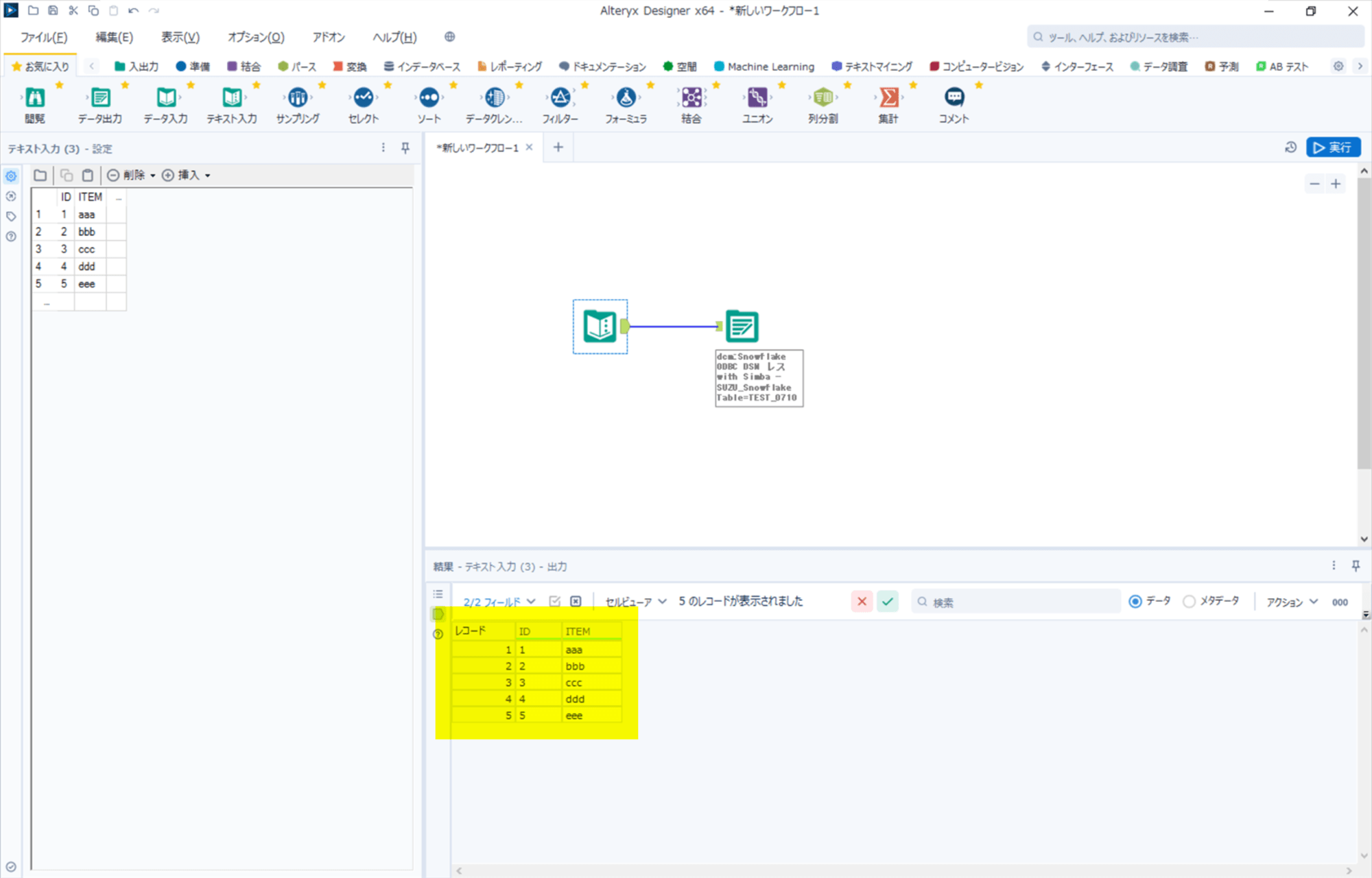Open the 削除 dropdown
The width and height of the screenshot is (1372, 878).
pyautogui.click(x=131, y=176)
